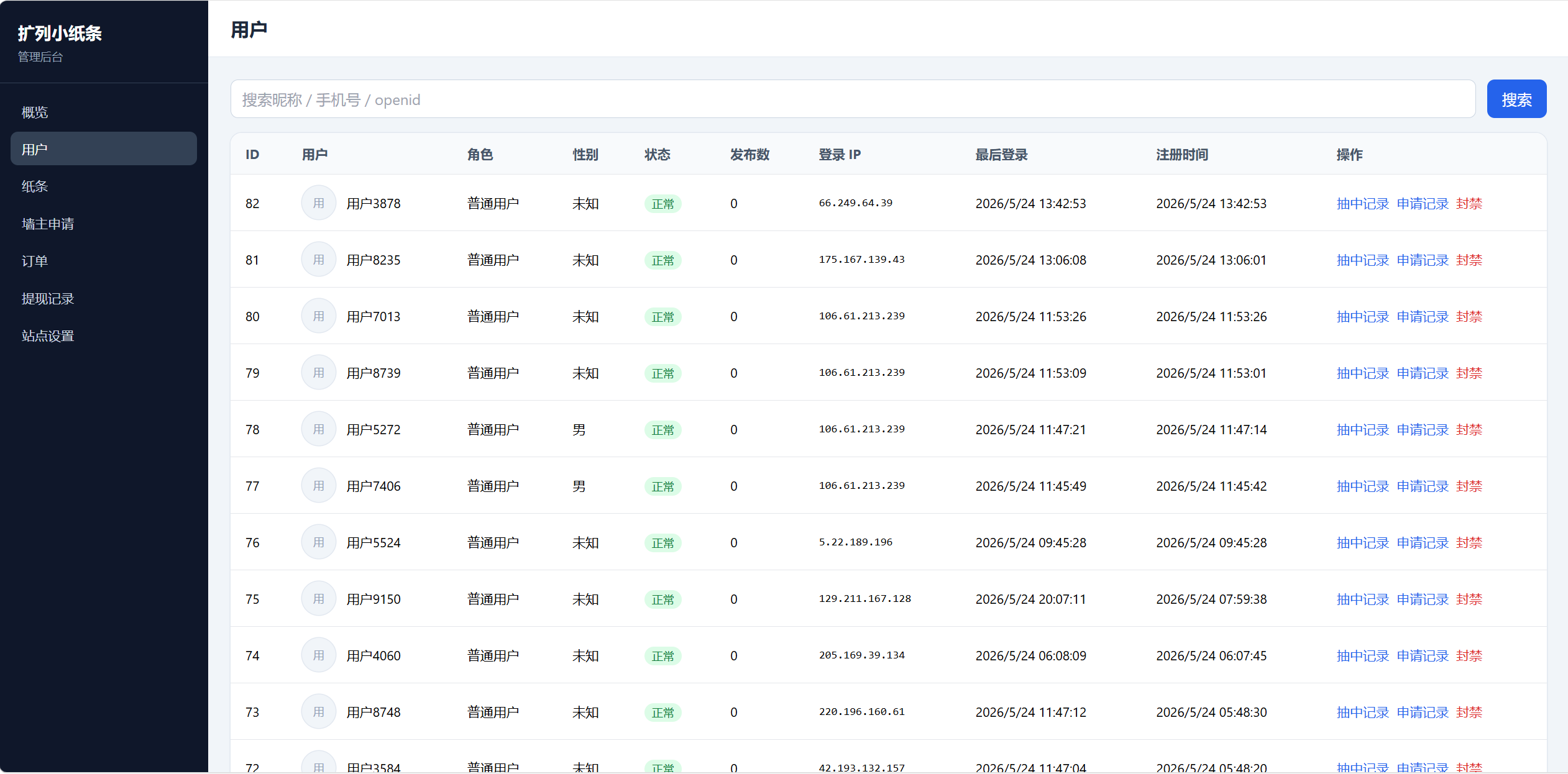
Task: Click IP address 5.22.189.196
Action: point(855,542)
